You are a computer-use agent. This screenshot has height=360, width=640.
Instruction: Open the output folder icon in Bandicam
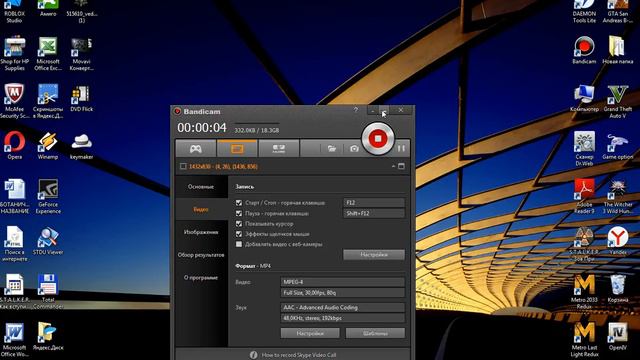pyautogui.click(x=332, y=149)
